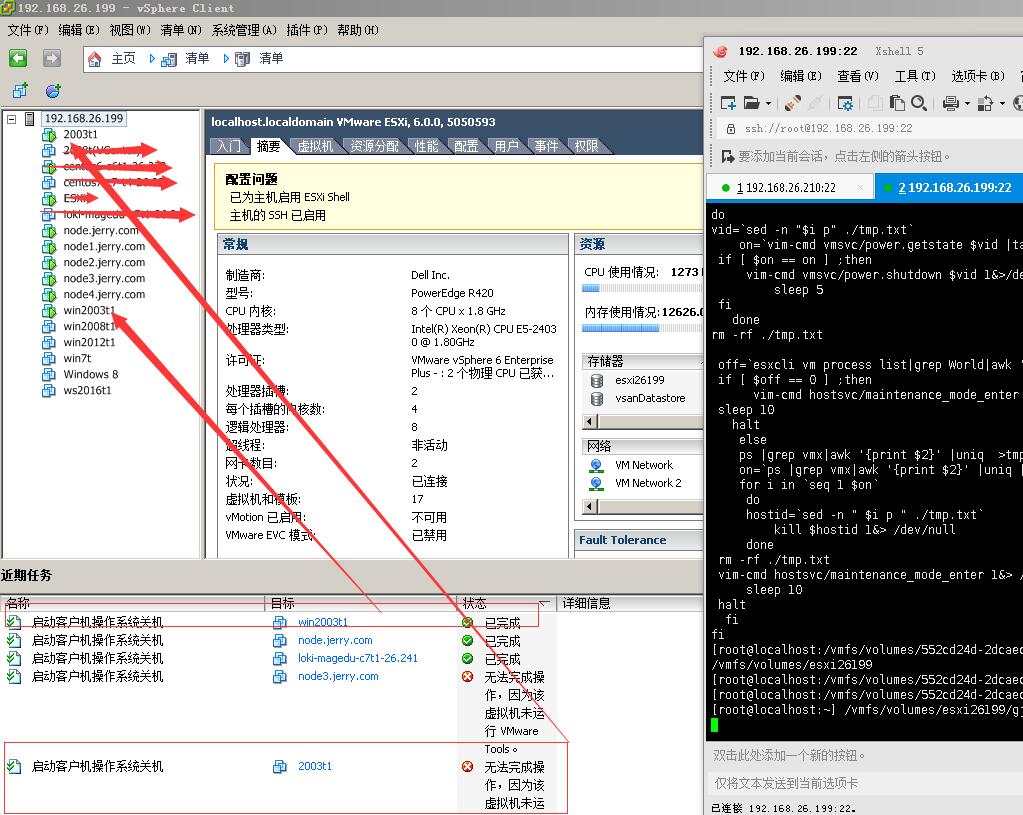Open dropdown arrow next to Xshell layout icon

point(1002,104)
